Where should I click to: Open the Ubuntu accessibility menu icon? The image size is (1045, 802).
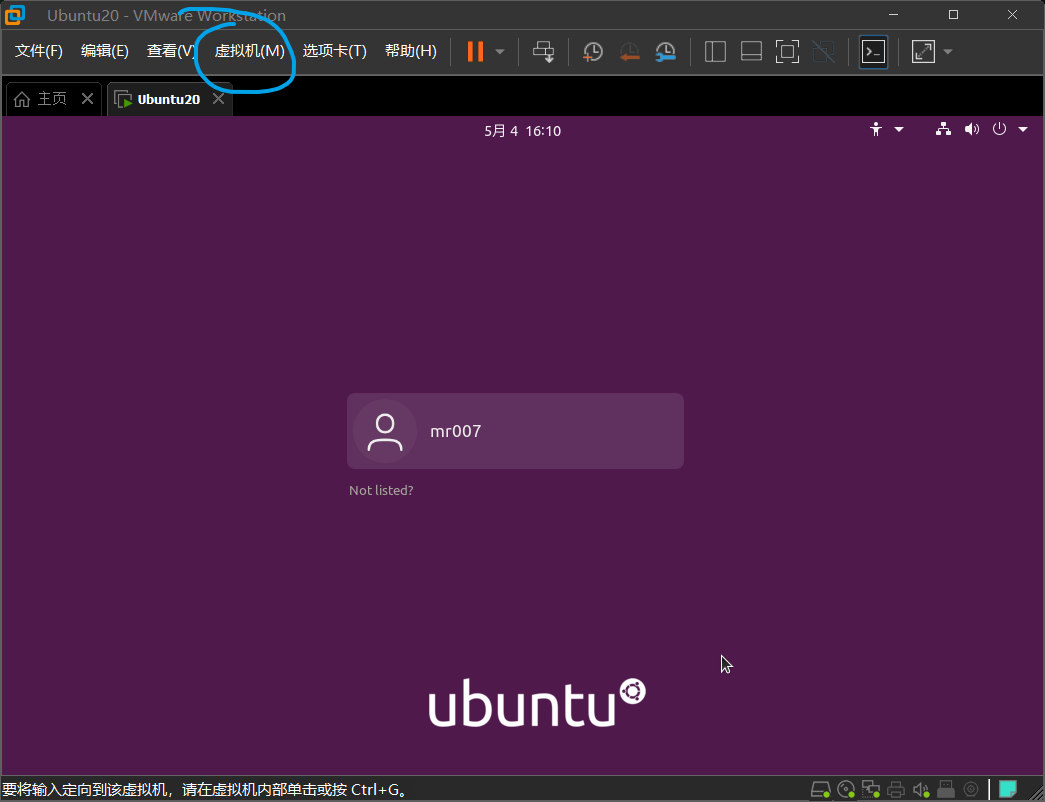click(876, 129)
